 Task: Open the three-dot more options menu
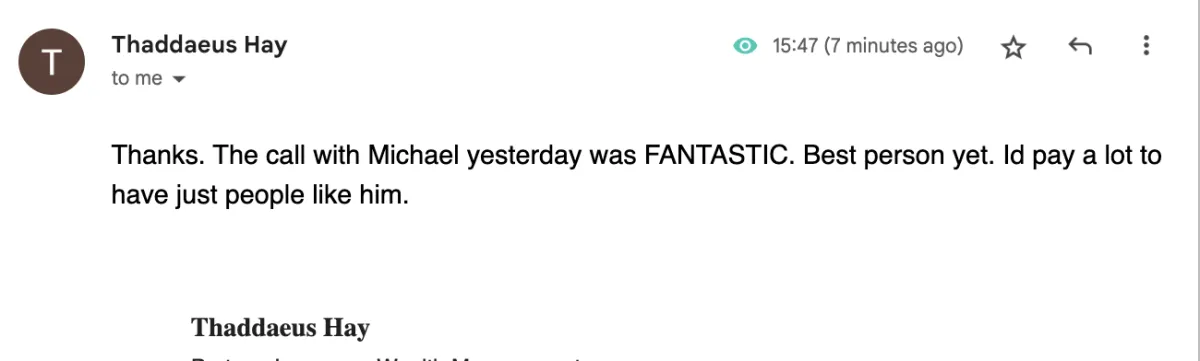1146,46
